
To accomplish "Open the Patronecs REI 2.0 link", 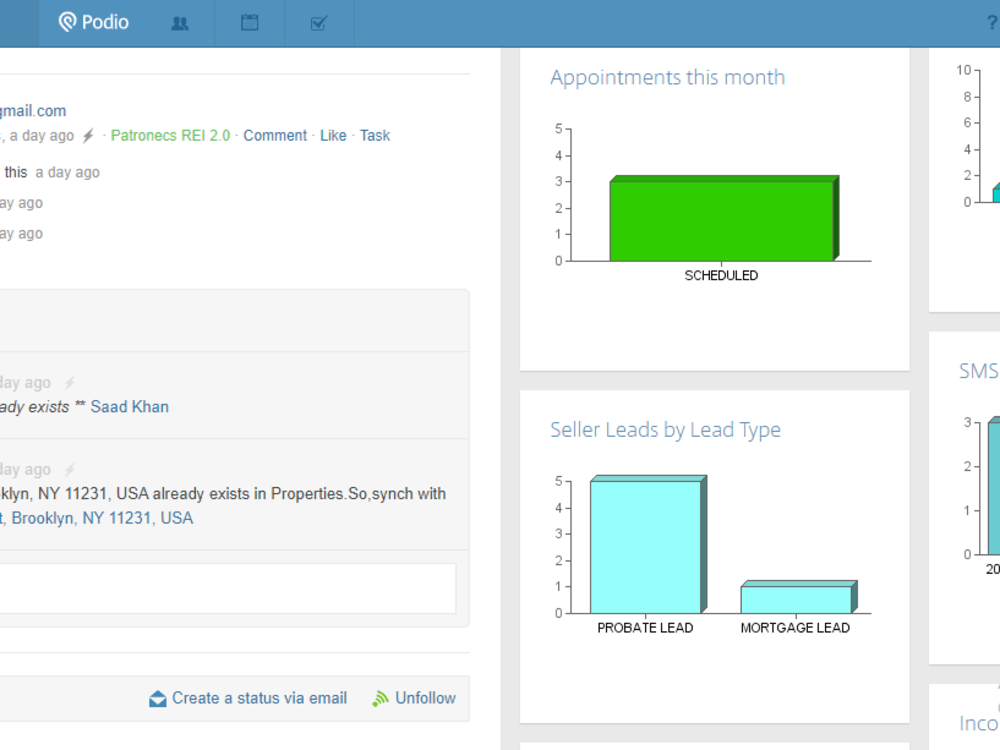I will click(x=170, y=135).
